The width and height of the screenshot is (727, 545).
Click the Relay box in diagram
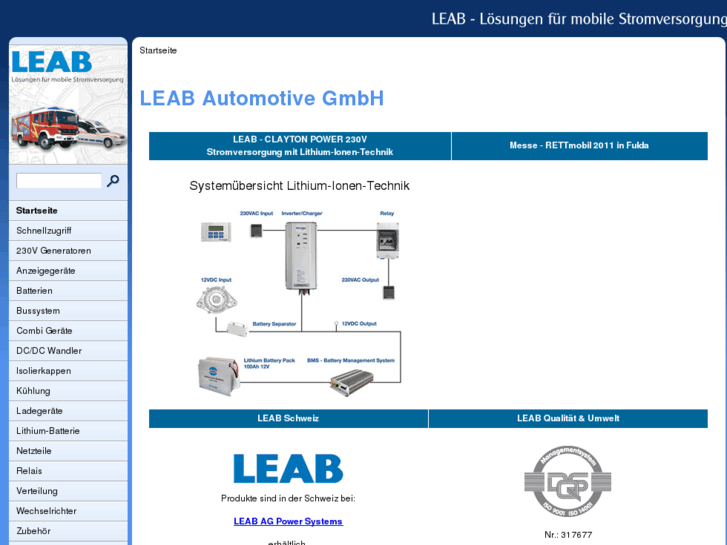(x=387, y=240)
